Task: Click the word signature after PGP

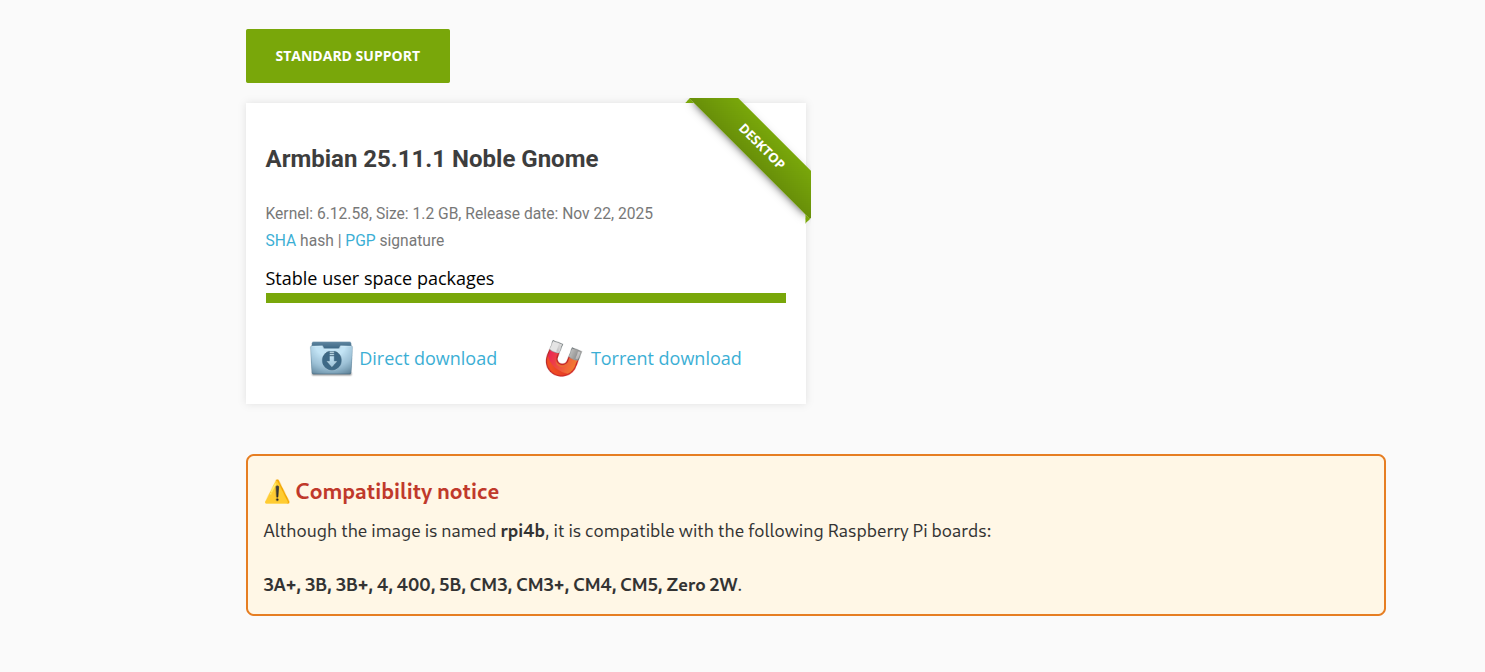Action: click(412, 241)
